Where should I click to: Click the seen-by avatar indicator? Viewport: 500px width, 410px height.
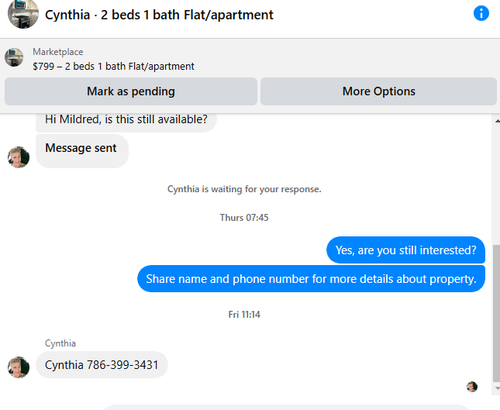[x=472, y=387]
